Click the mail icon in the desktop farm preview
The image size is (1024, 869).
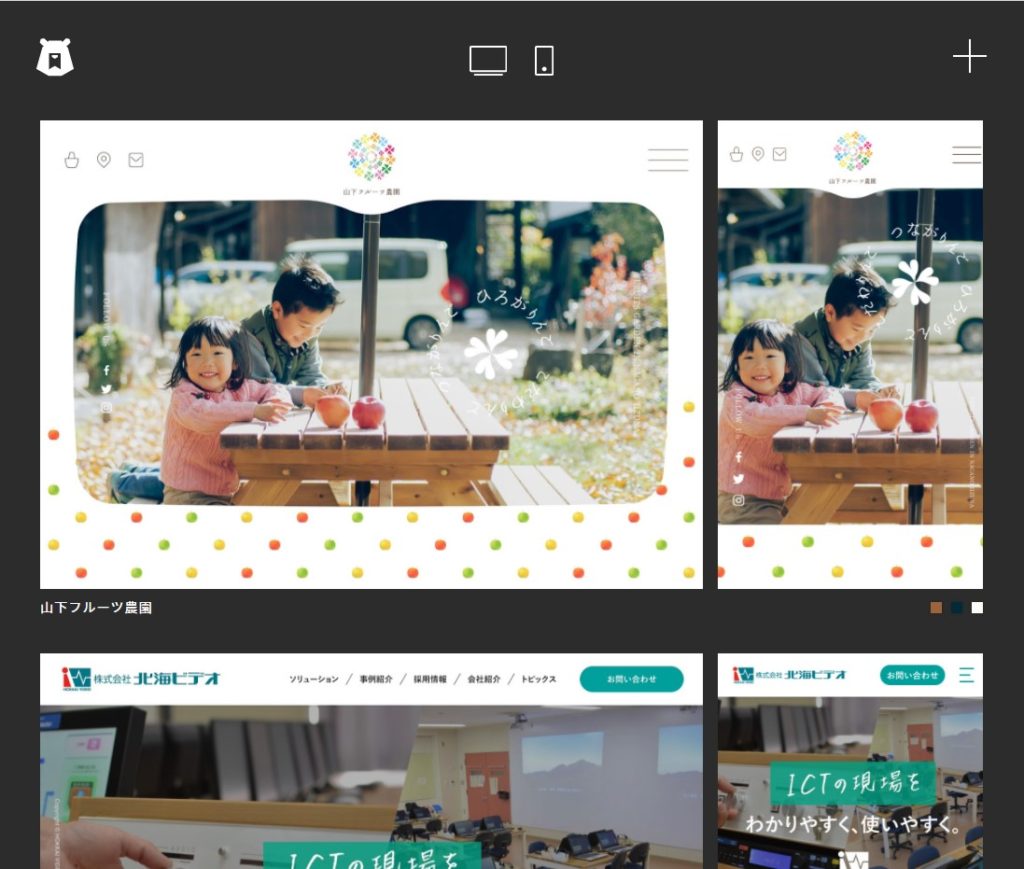(136, 160)
